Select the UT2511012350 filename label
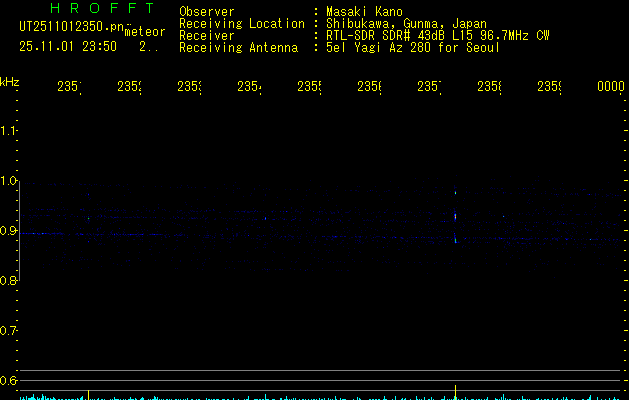Viewport: 629px width, 400px height. point(71,29)
